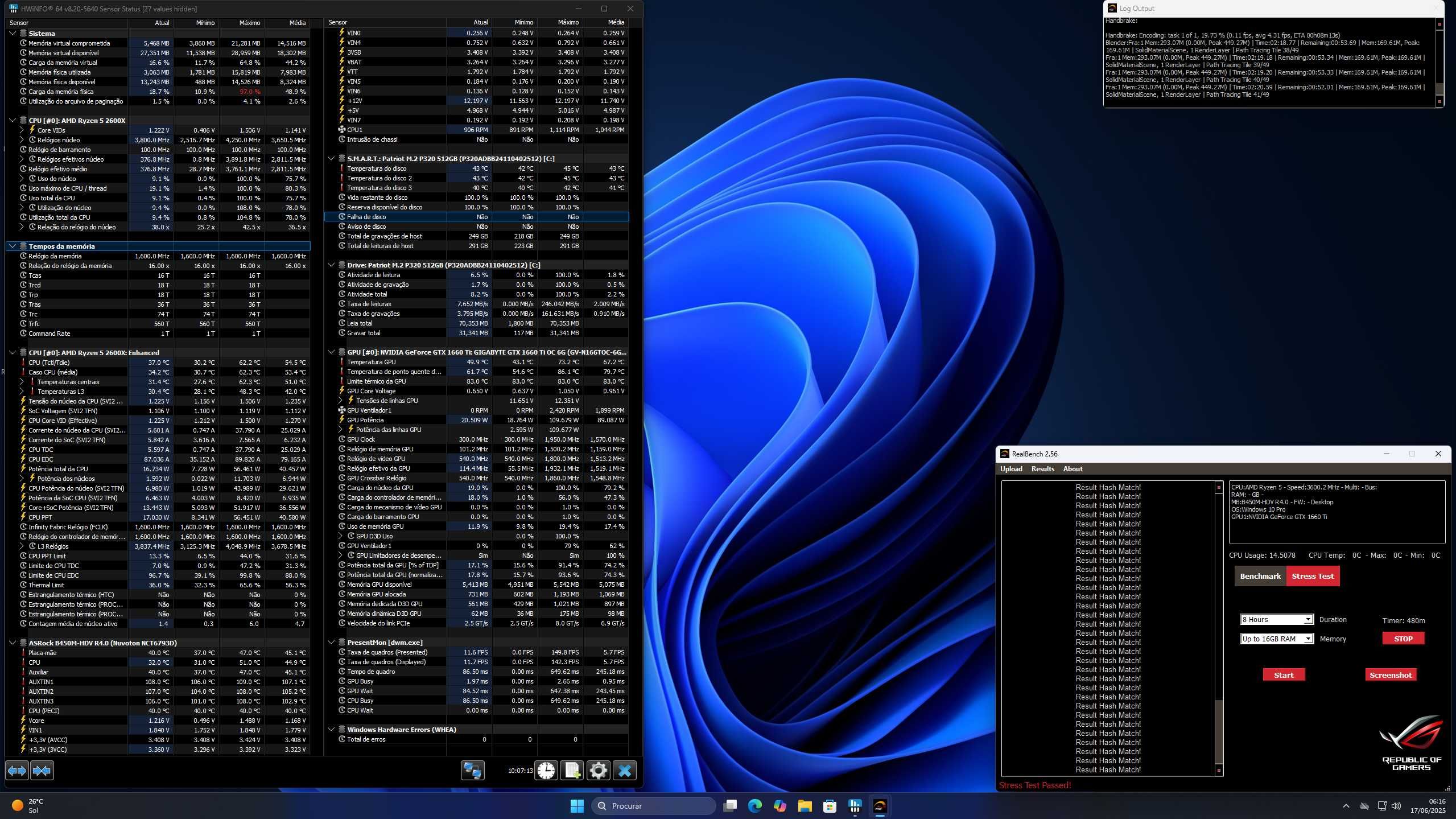
Task: Select the Carga da memória física row
Action: (158, 92)
